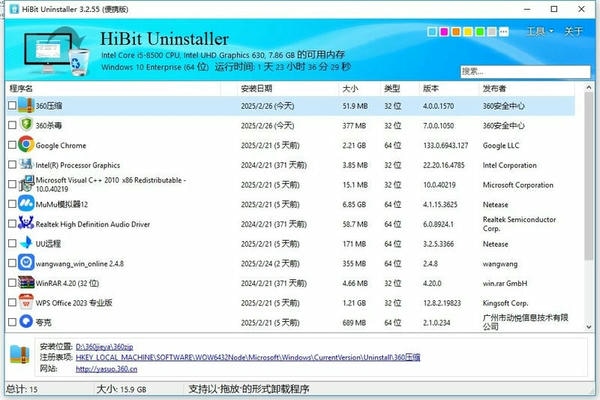Click the status bar 大小: 15.9 GB
This screenshot has width=600, height=400.
click(121, 389)
